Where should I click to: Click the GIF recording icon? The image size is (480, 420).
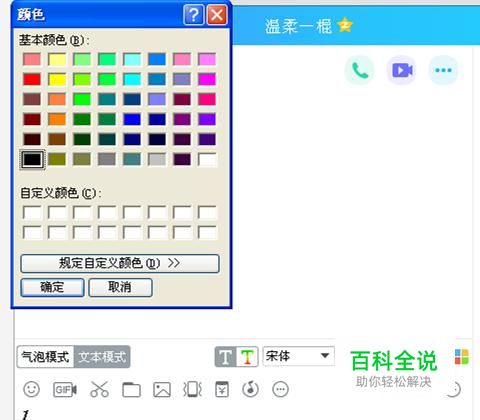tap(65, 389)
